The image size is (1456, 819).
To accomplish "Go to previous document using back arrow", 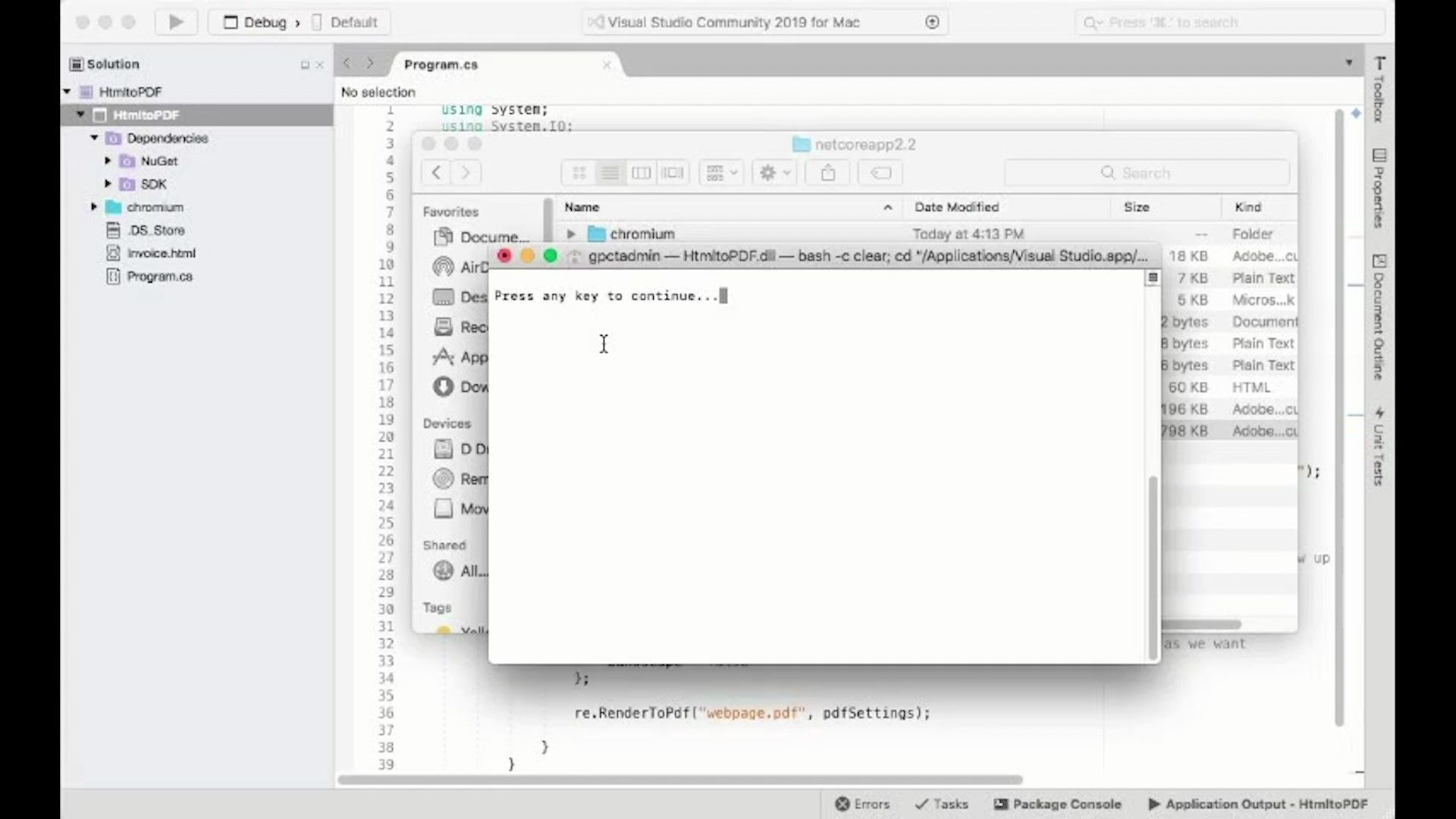I will tap(347, 64).
